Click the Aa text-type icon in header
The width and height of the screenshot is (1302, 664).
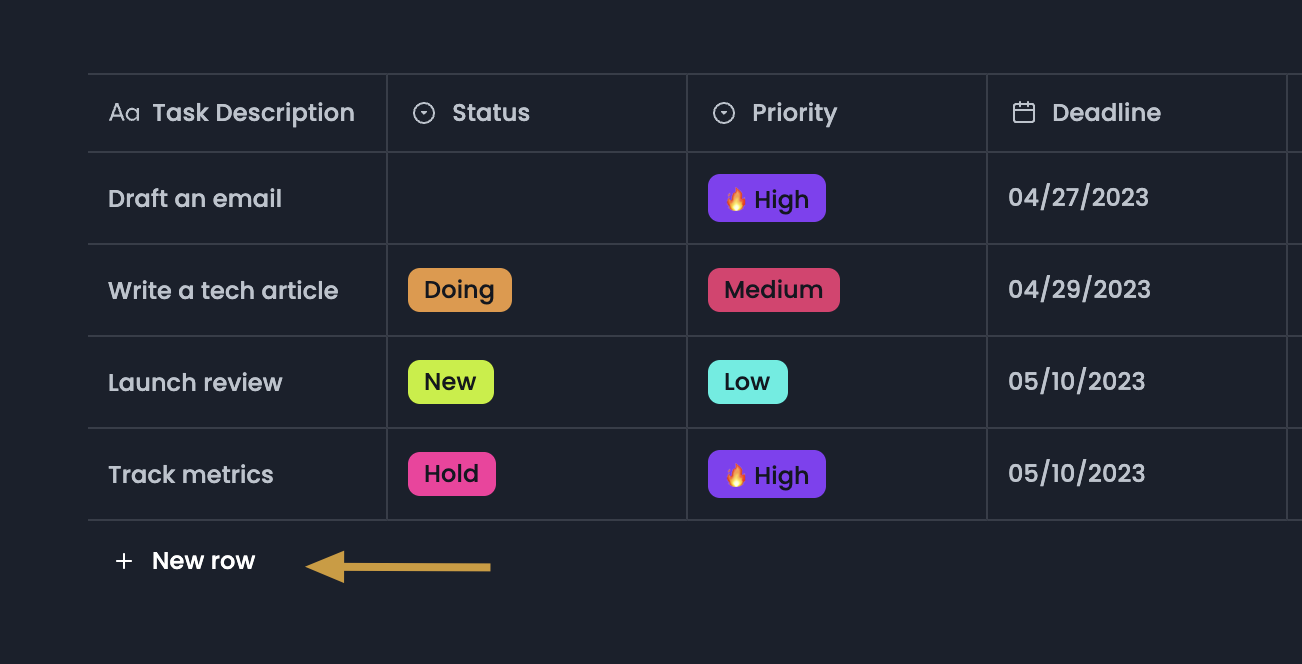[124, 113]
